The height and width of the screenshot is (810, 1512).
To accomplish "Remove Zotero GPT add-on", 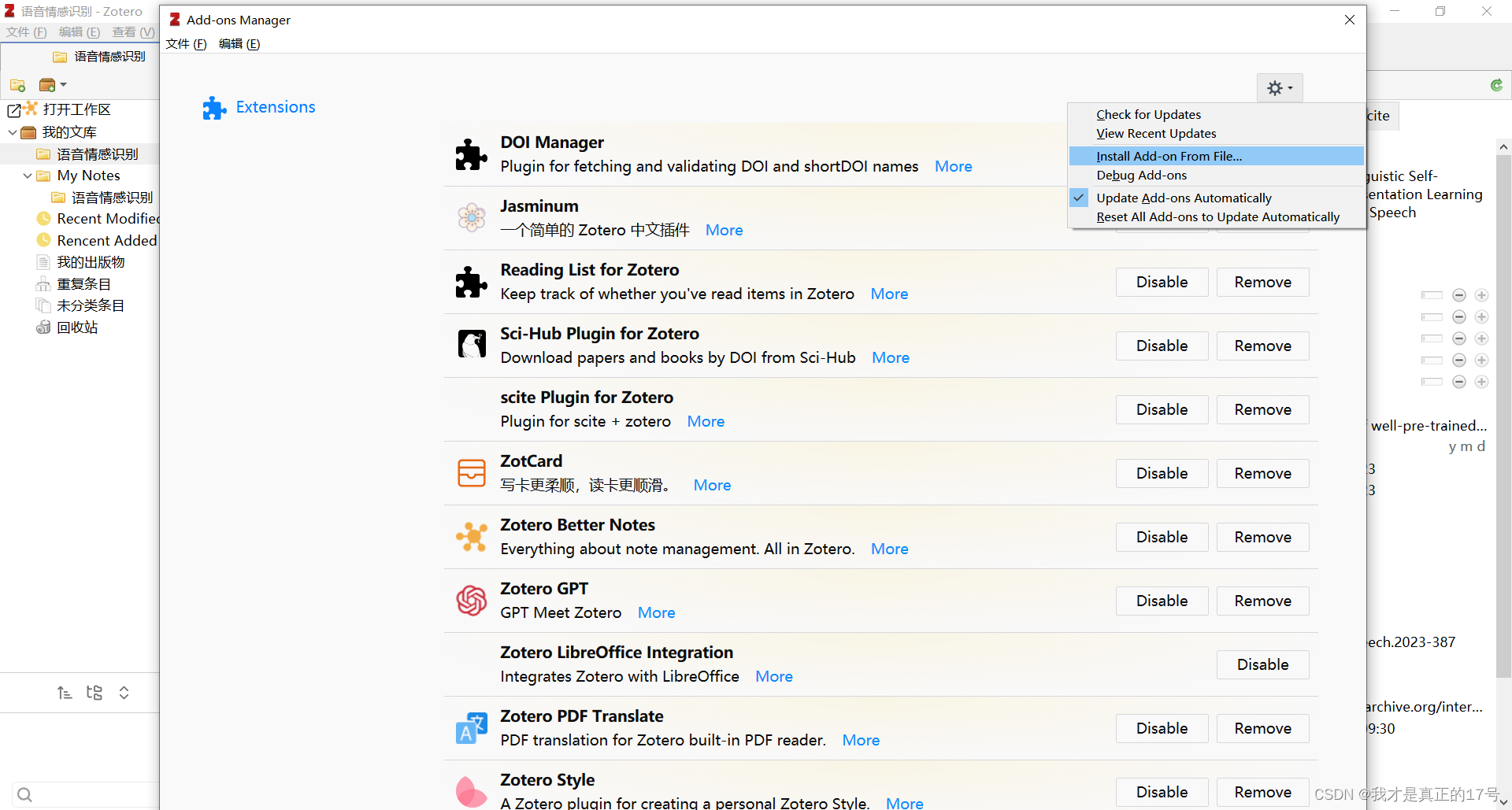I will (x=1262, y=601).
